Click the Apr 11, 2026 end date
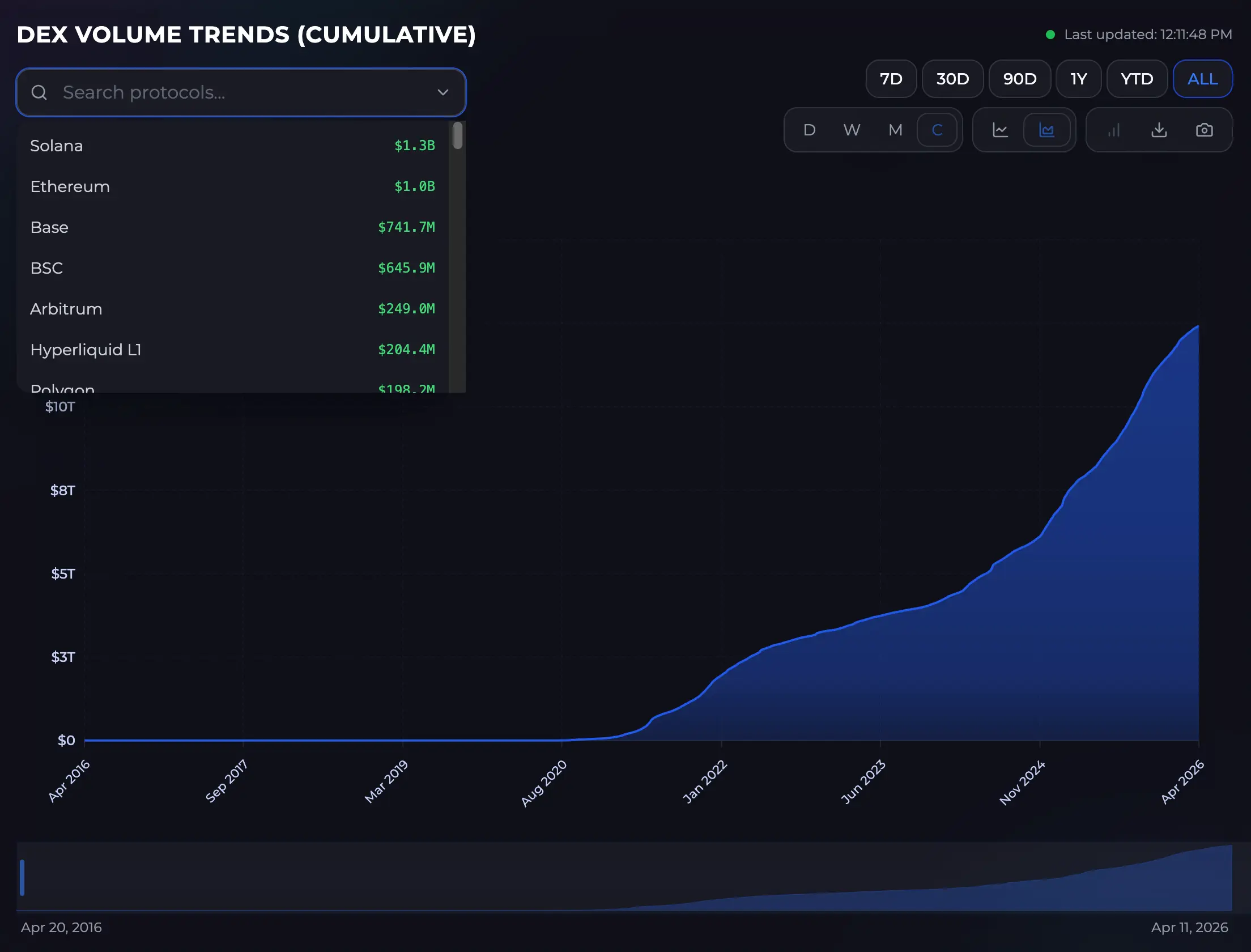Screen dimensions: 1251x952 (x=1189, y=927)
